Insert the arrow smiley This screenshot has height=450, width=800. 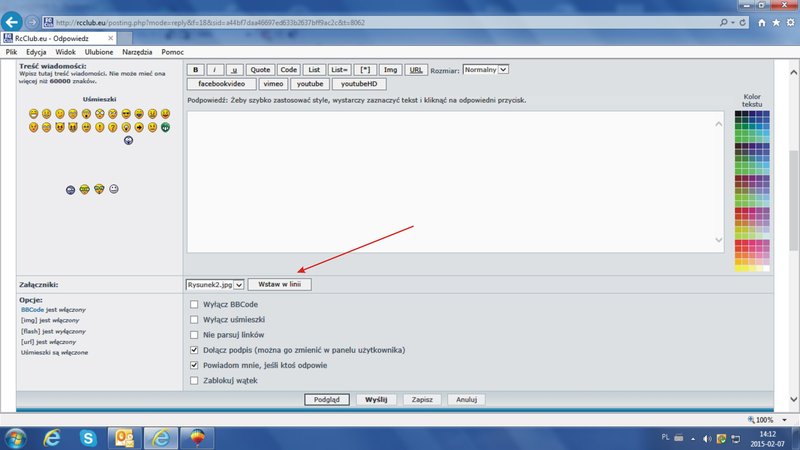[139, 127]
